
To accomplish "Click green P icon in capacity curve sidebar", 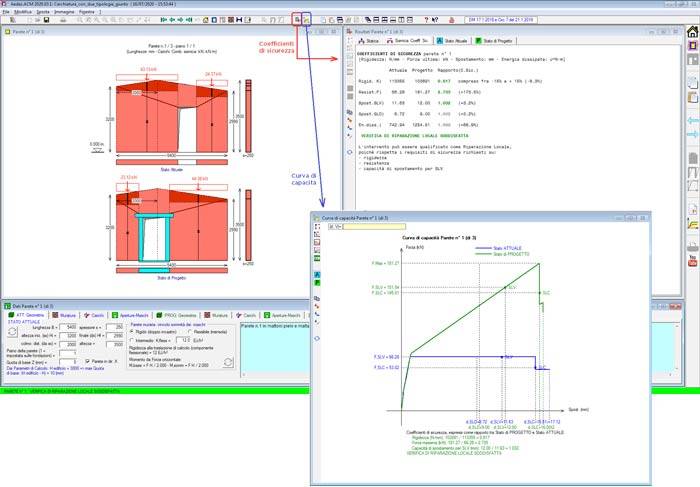I will (317, 283).
